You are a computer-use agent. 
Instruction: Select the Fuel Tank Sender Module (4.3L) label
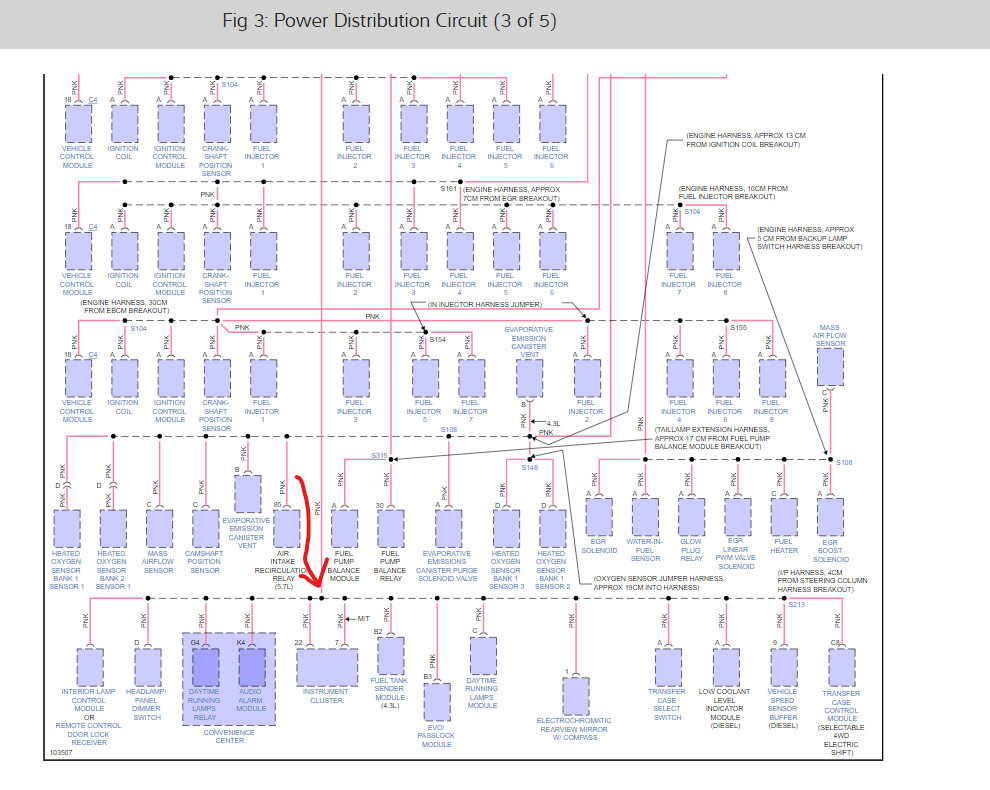(390, 693)
